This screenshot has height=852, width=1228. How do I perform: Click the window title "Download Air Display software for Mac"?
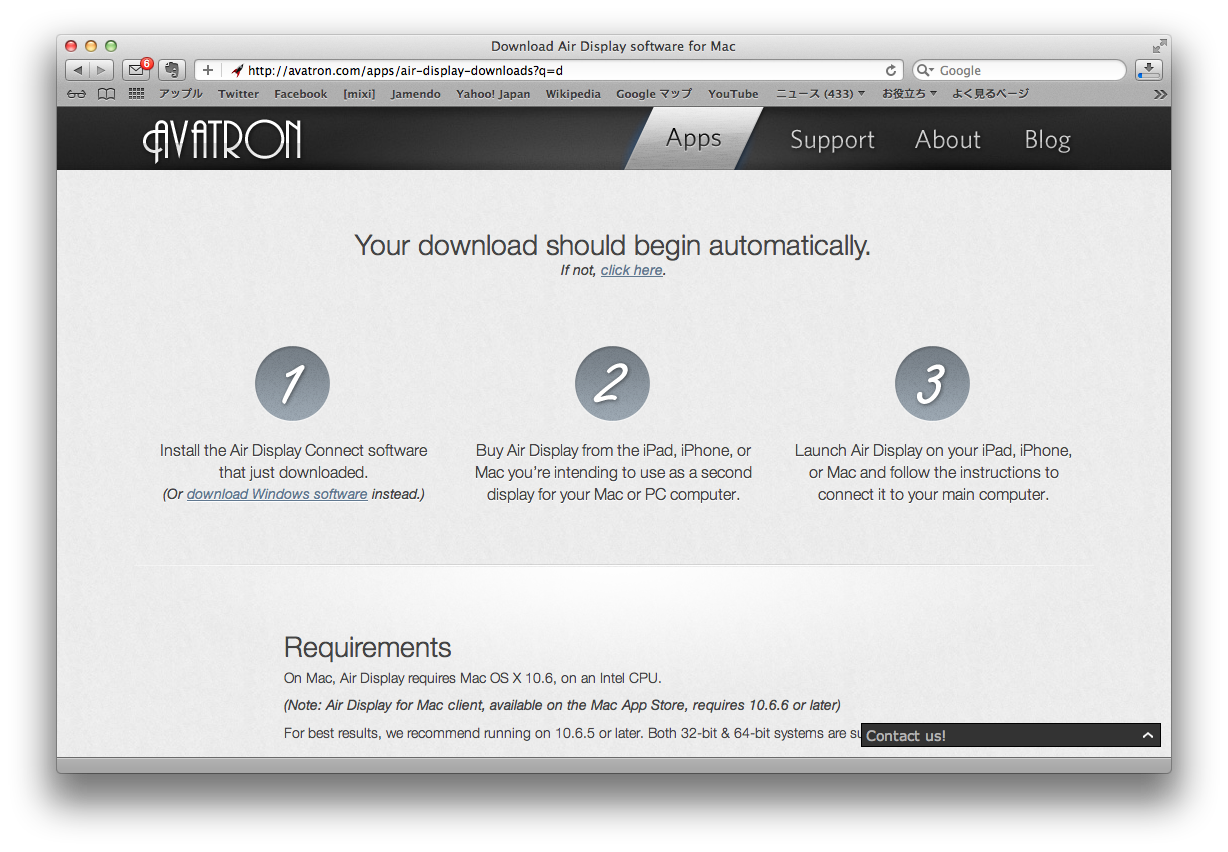[x=613, y=46]
